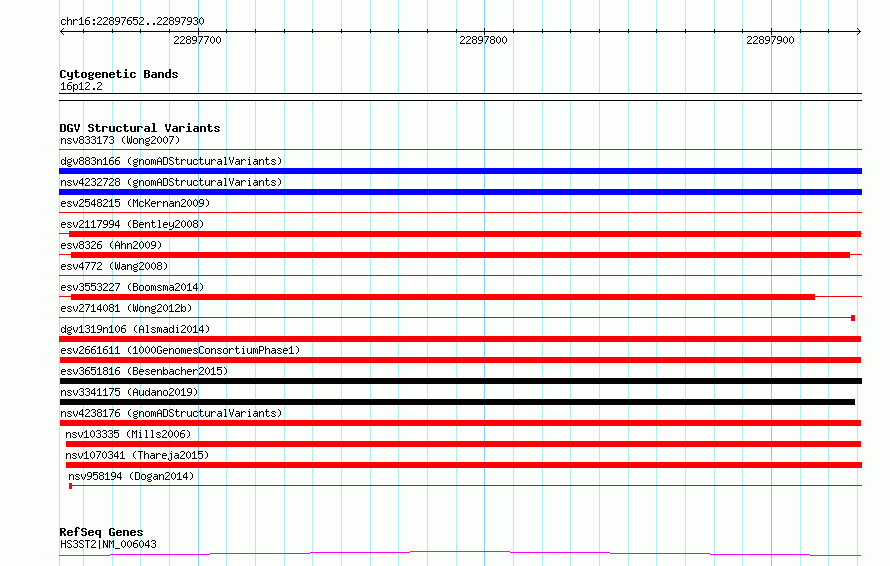This screenshot has height=566, width=890.
Task: Click the chr16:22897652..22897930 coordinate label
Action: [x=132, y=21]
